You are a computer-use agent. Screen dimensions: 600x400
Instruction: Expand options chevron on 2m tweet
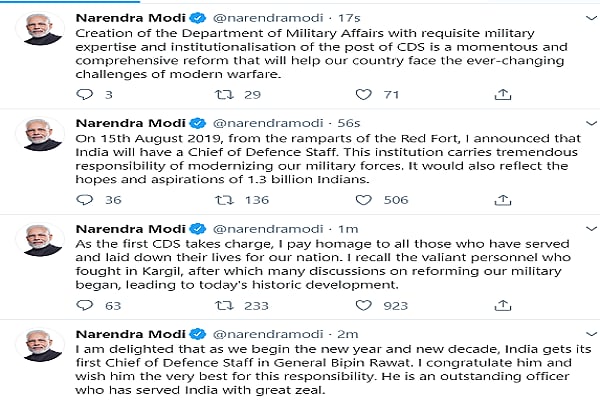tap(592, 334)
